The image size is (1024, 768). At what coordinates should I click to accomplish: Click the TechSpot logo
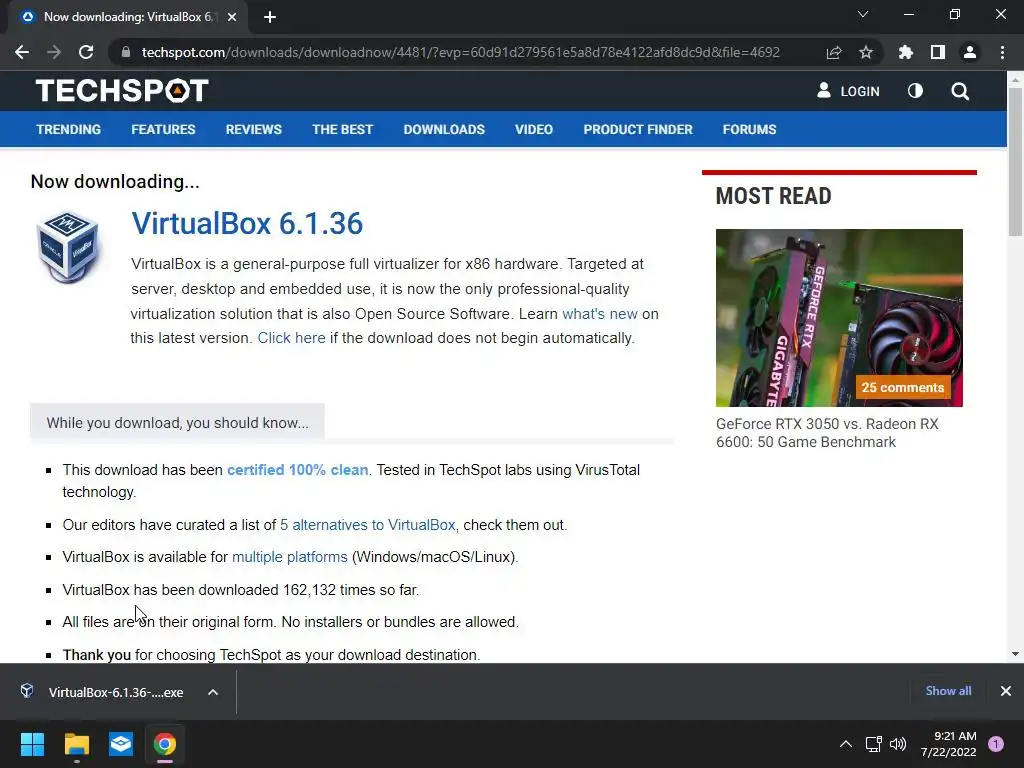coord(122,91)
